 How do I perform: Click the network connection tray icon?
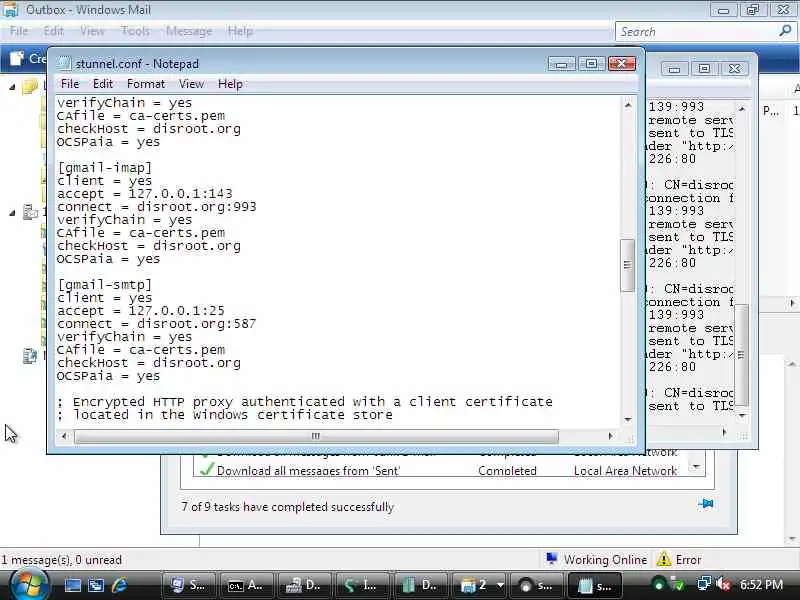tap(704, 585)
